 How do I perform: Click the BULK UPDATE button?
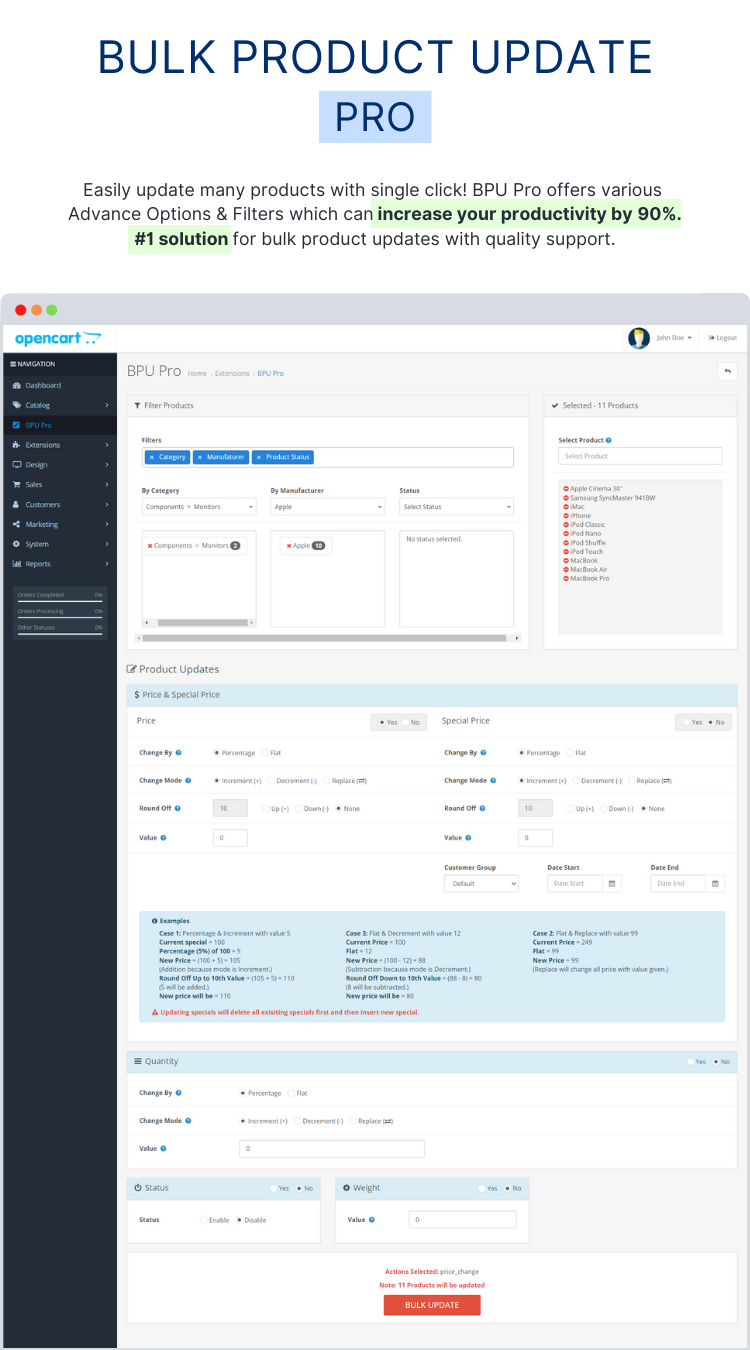pyautogui.click(x=432, y=1305)
